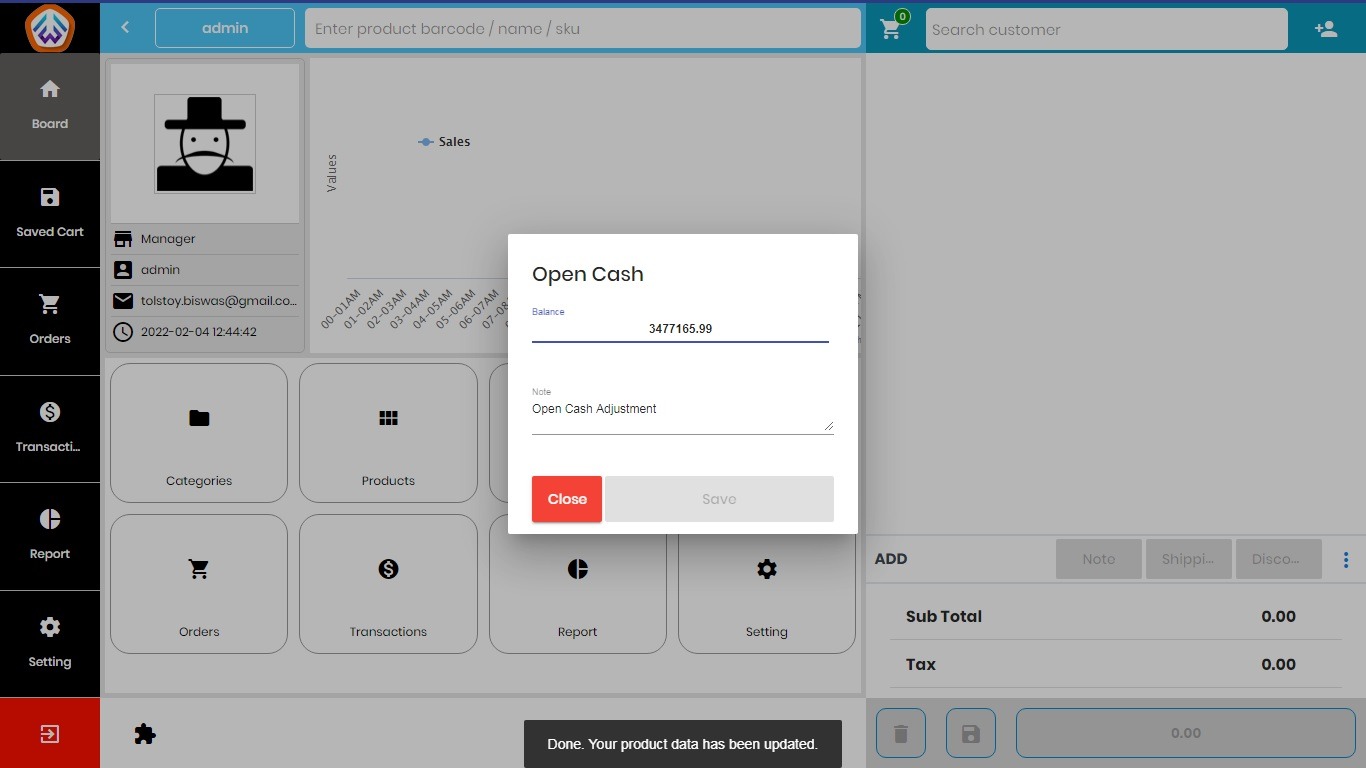Image resolution: width=1366 pixels, height=768 pixels.
Task: Click the trash icon to clear cart
Action: point(900,734)
